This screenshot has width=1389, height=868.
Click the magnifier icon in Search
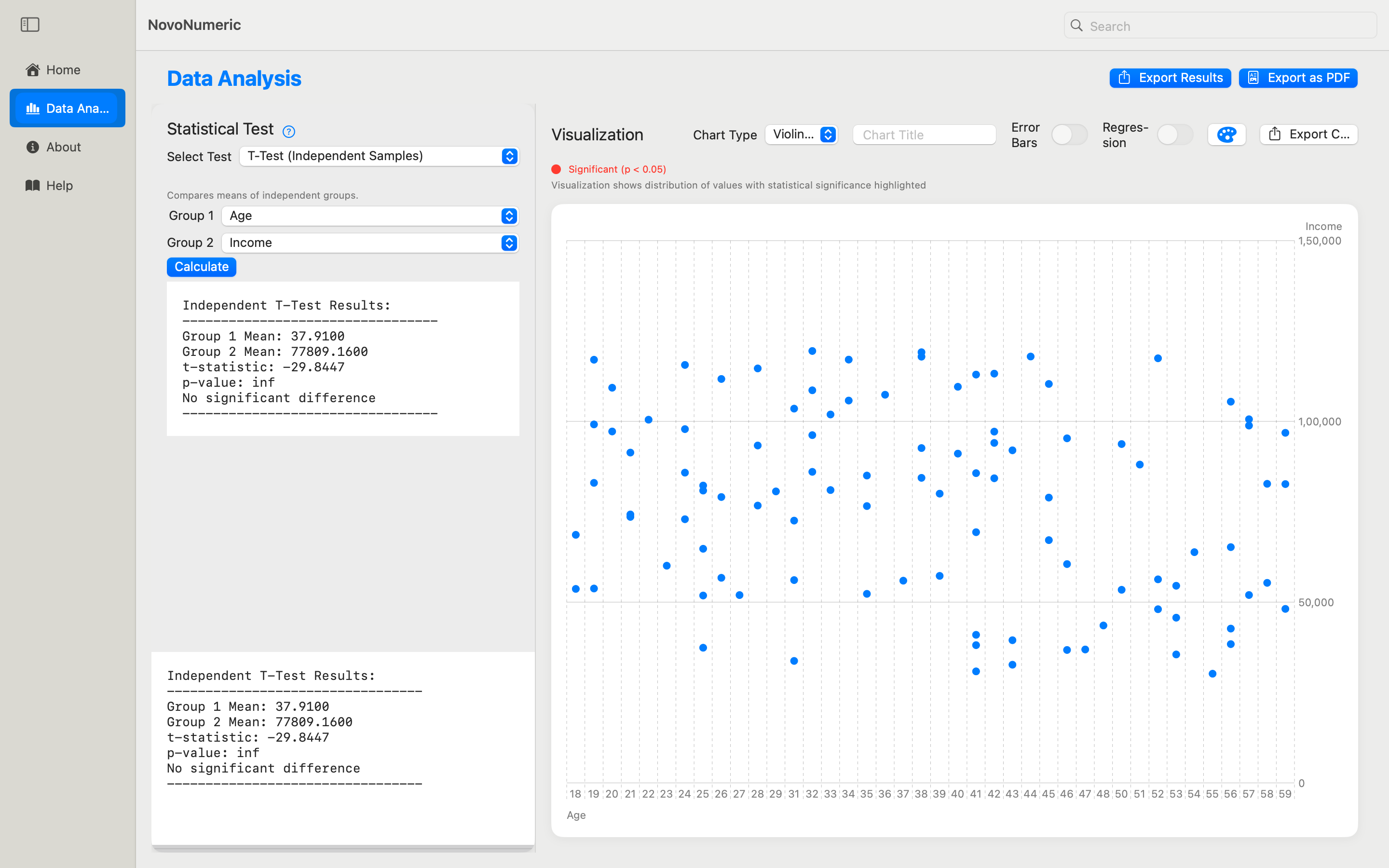tap(1077, 26)
